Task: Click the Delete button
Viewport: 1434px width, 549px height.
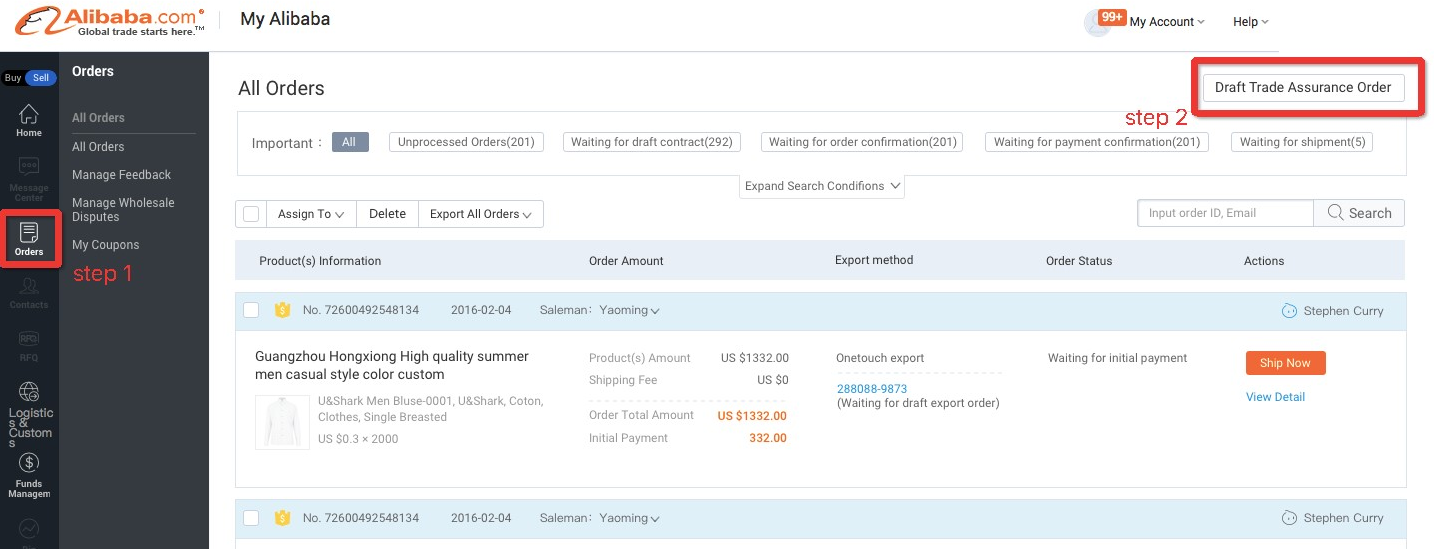Action: pyautogui.click(x=387, y=214)
